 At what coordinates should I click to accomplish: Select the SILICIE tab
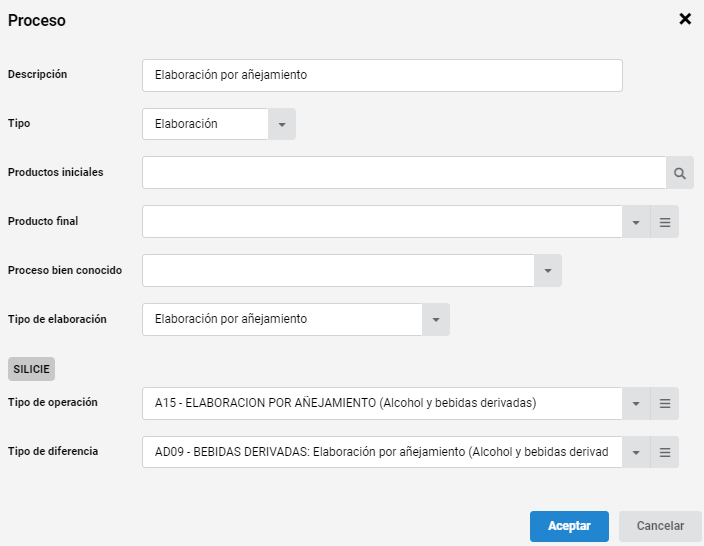(x=31, y=369)
